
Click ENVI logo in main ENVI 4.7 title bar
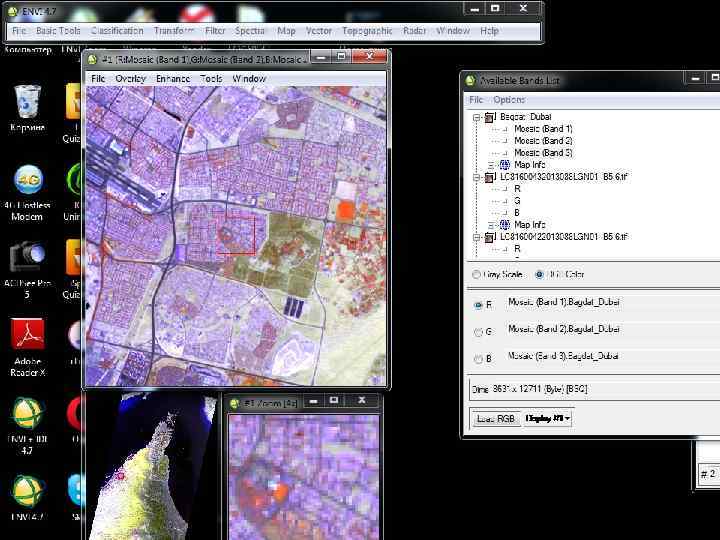tap(13, 11)
